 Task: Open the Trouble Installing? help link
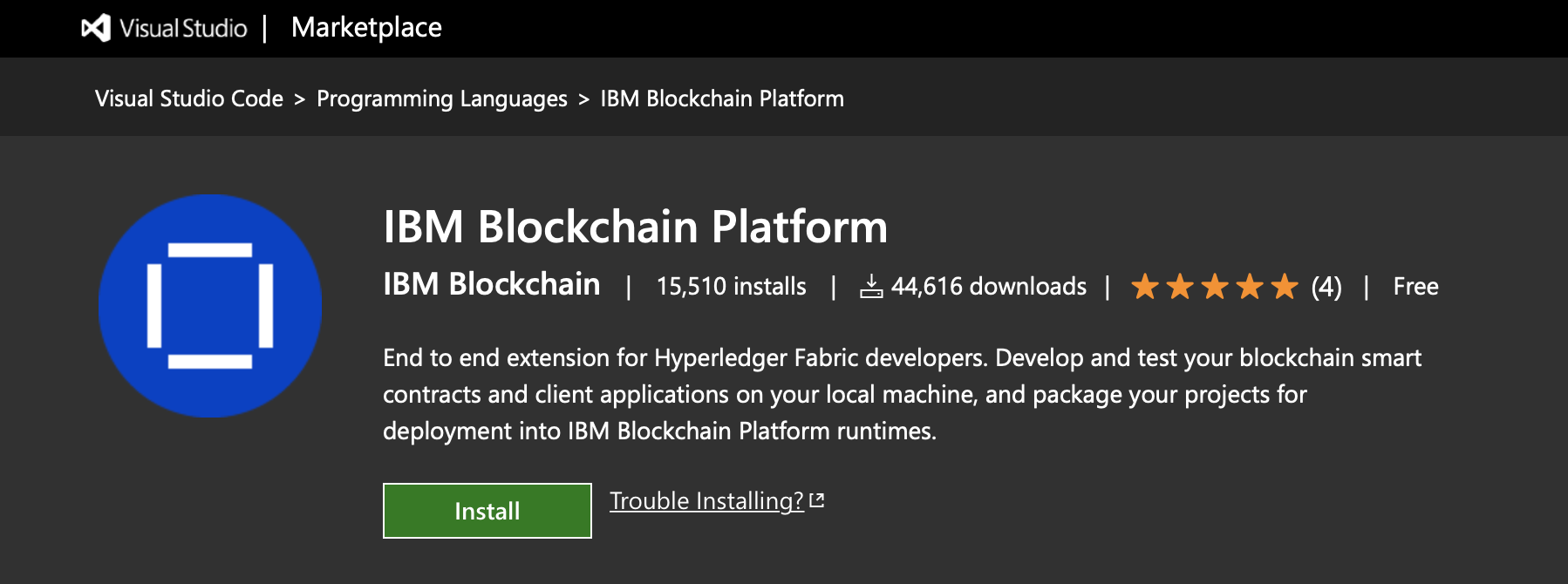click(706, 501)
